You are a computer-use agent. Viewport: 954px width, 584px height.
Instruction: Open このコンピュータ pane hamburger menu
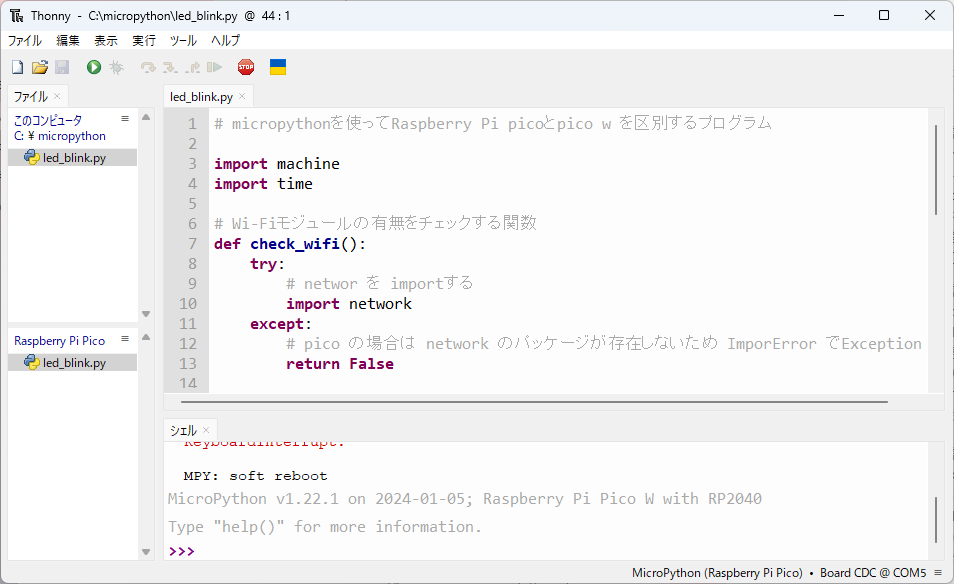coord(126,119)
